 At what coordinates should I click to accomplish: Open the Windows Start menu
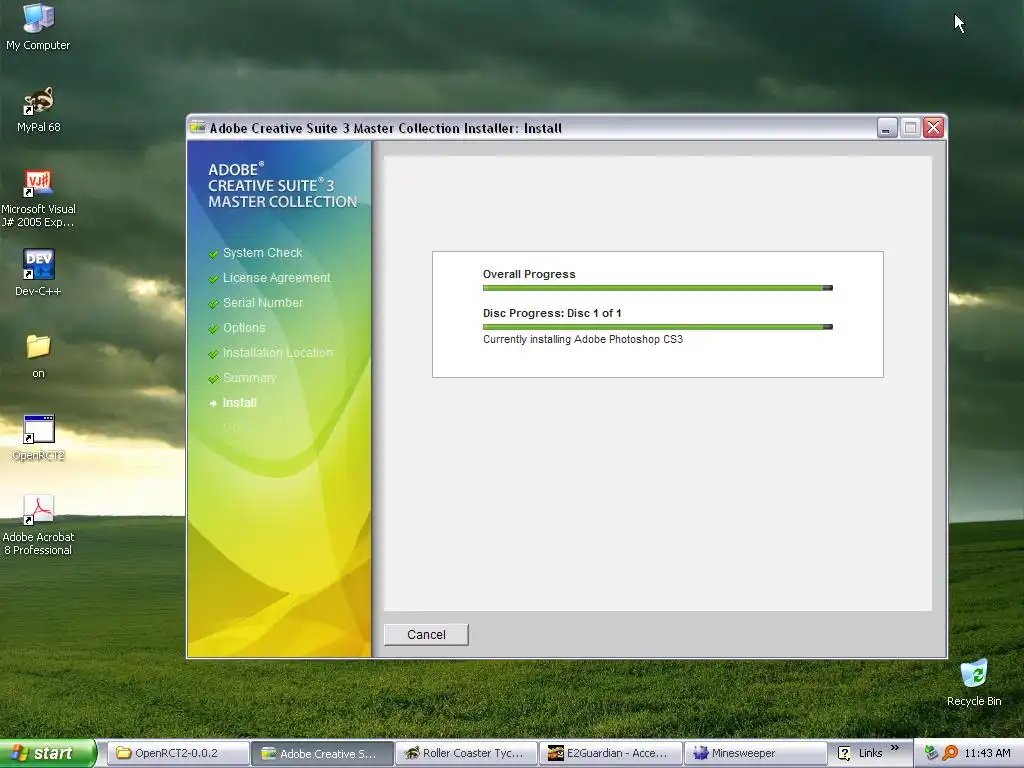coord(47,753)
